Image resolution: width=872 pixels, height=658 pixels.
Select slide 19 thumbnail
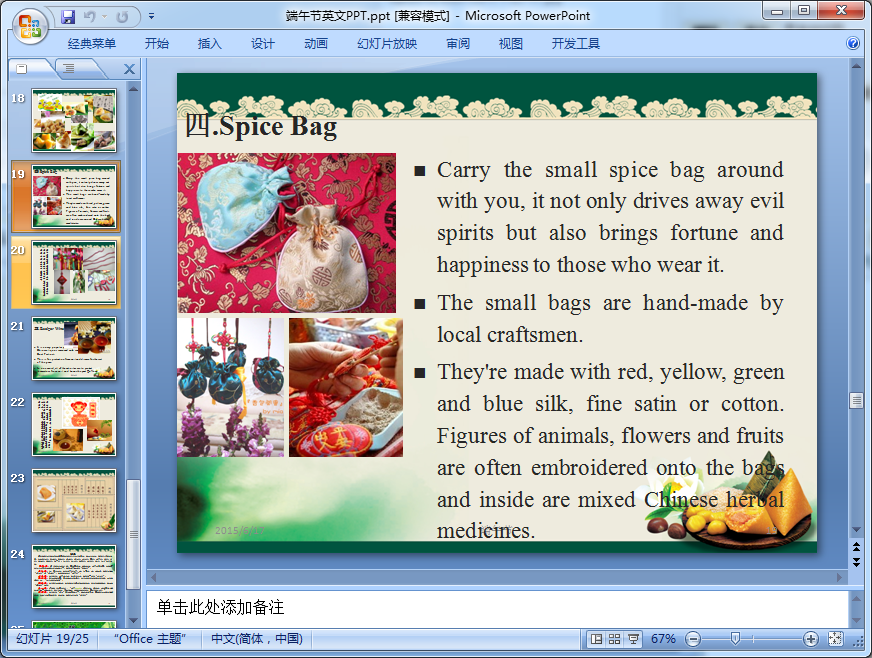pos(74,196)
